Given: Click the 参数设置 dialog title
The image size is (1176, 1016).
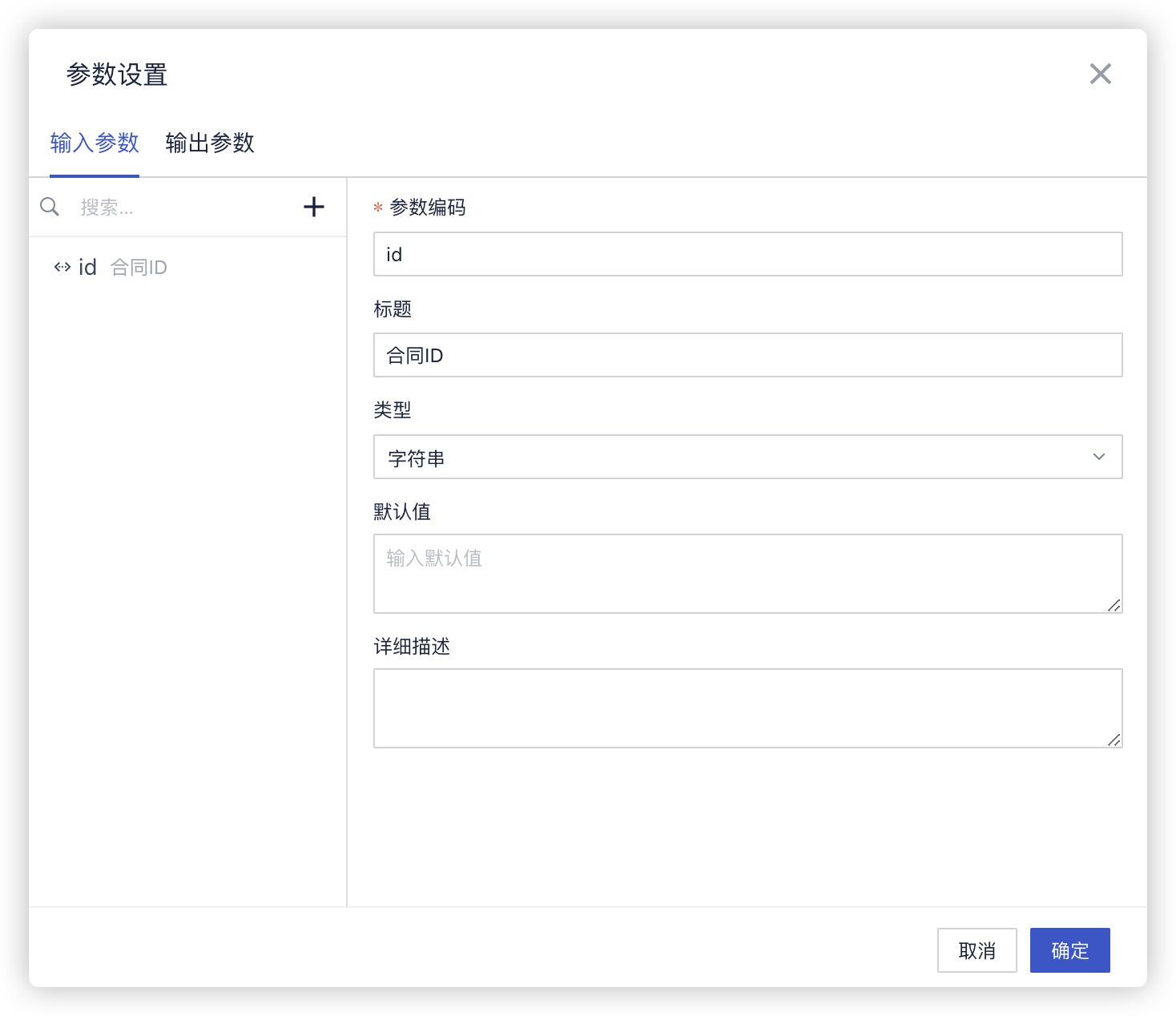Looking at the screenshot, I should 117,75.
